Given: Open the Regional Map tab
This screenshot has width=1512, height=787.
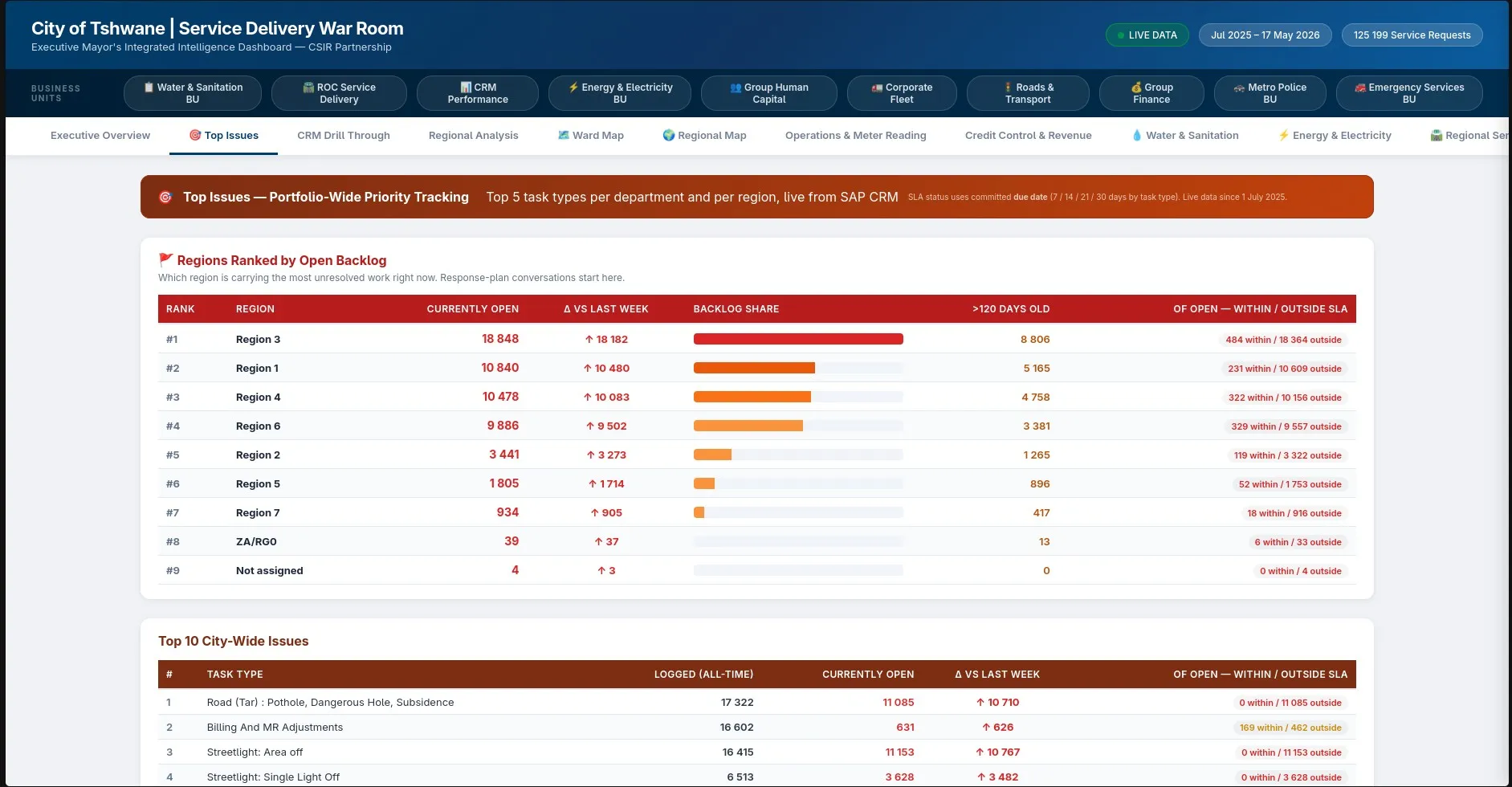Looking at the screenshot, I should [704, 136].
